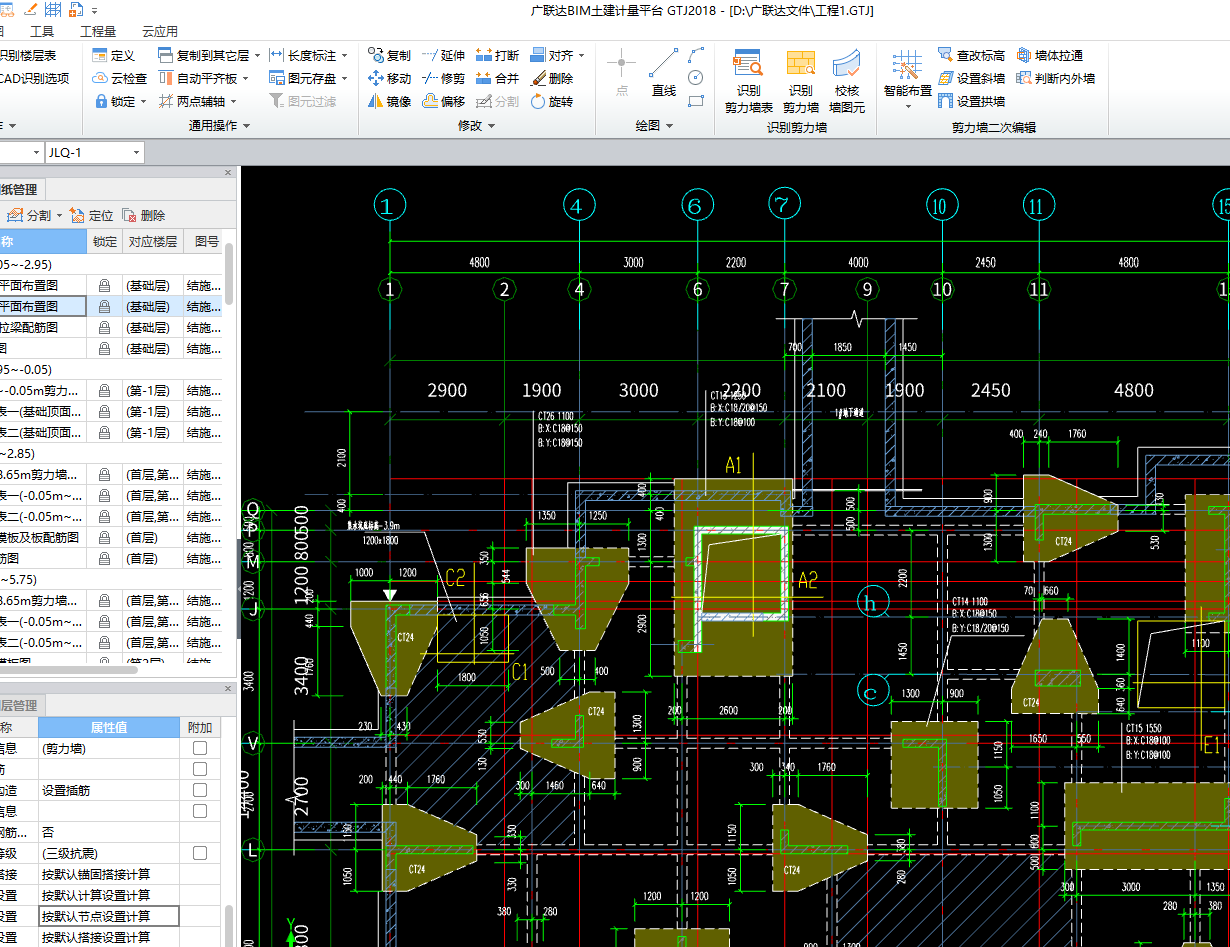Toggle 附加 checkbox for (三级抗震) row
Viewport: 1230px width, 947px height.
(x=200, y=853)
